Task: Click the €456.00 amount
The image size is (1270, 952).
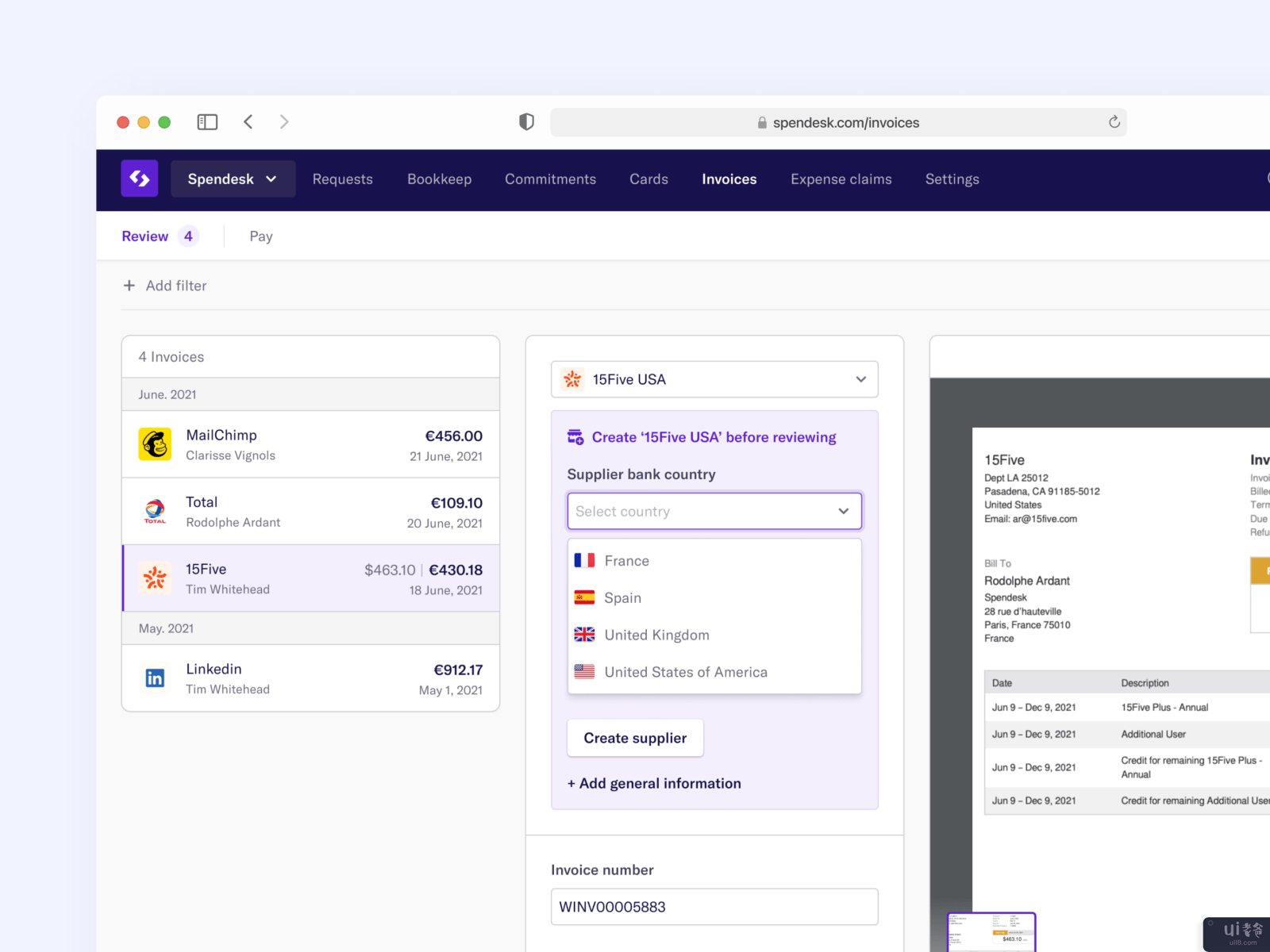Action: tap(453, 436)
